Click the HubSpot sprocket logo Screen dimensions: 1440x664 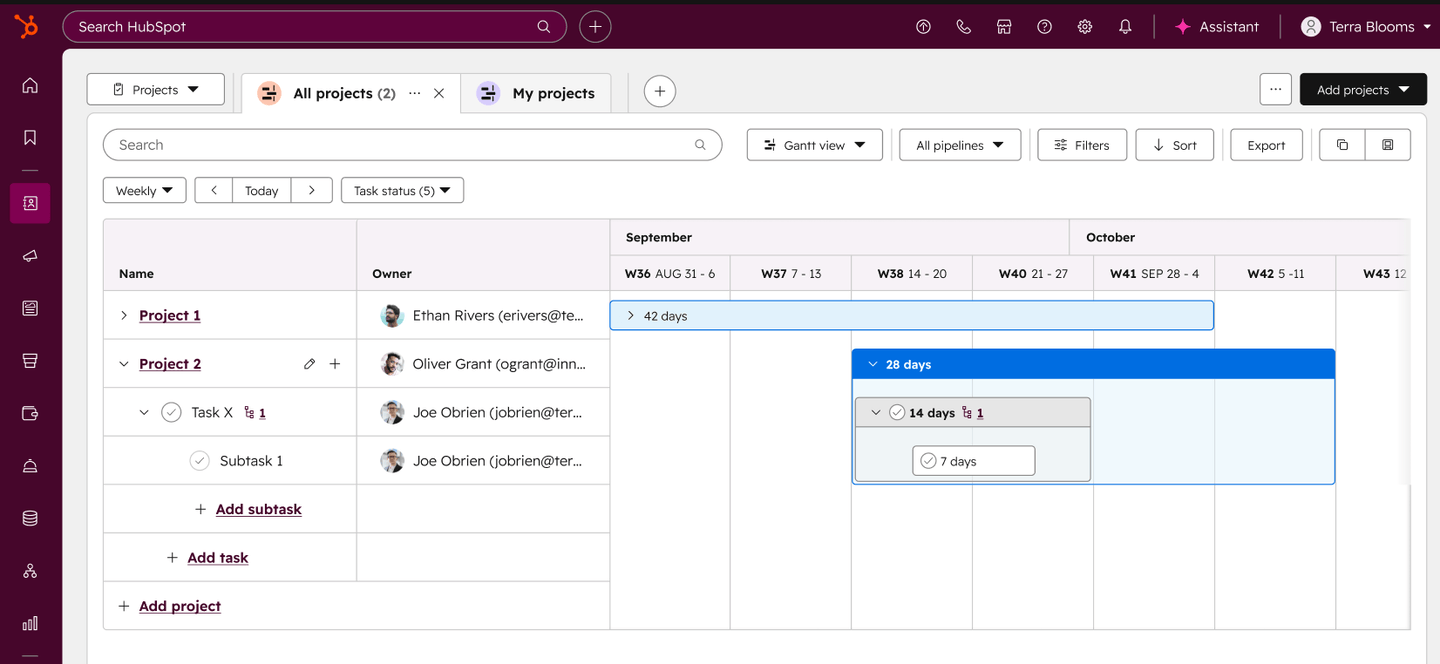click(27, 27)
